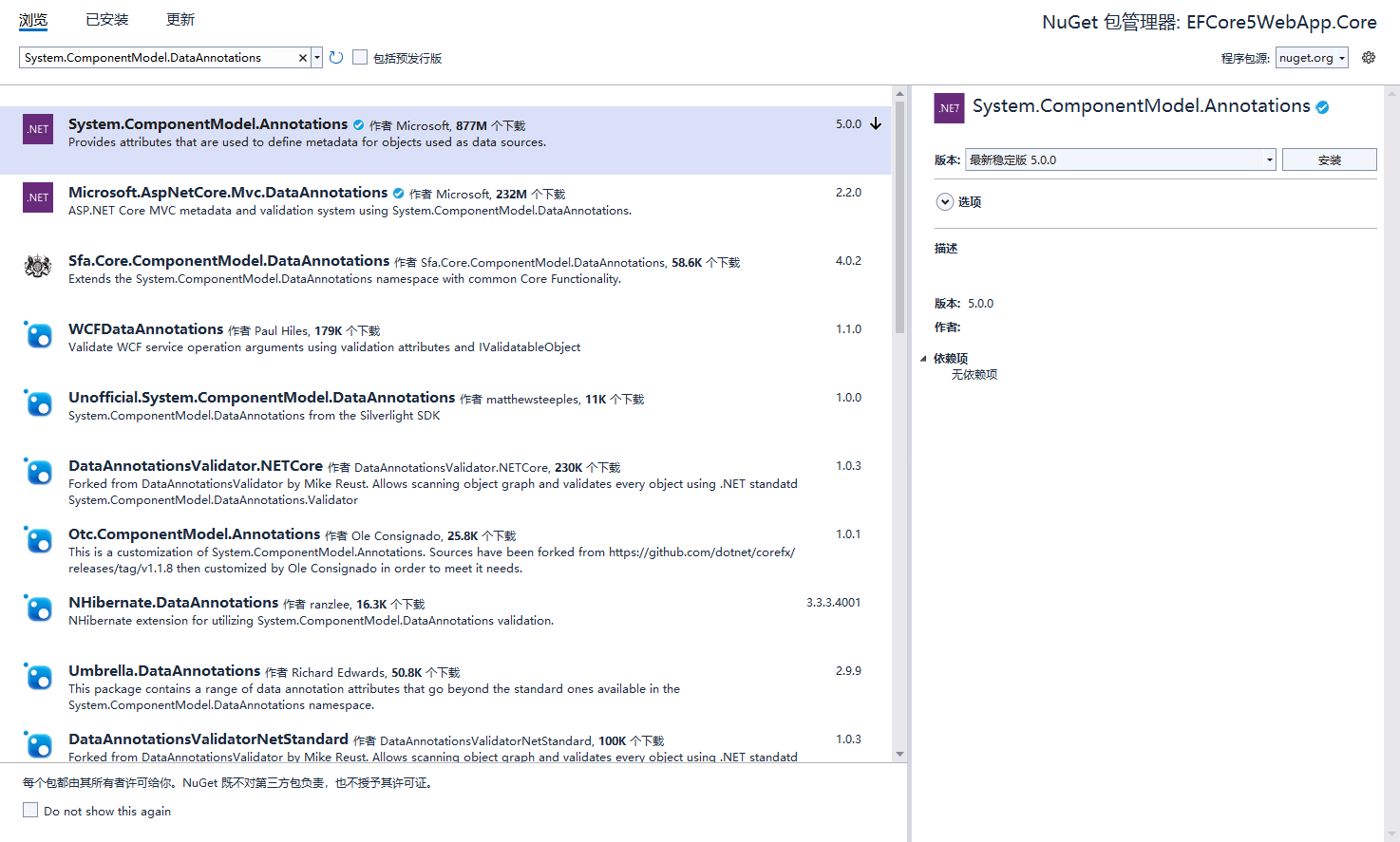Click the WCFDataAnnotations package icon

[38, 334]
